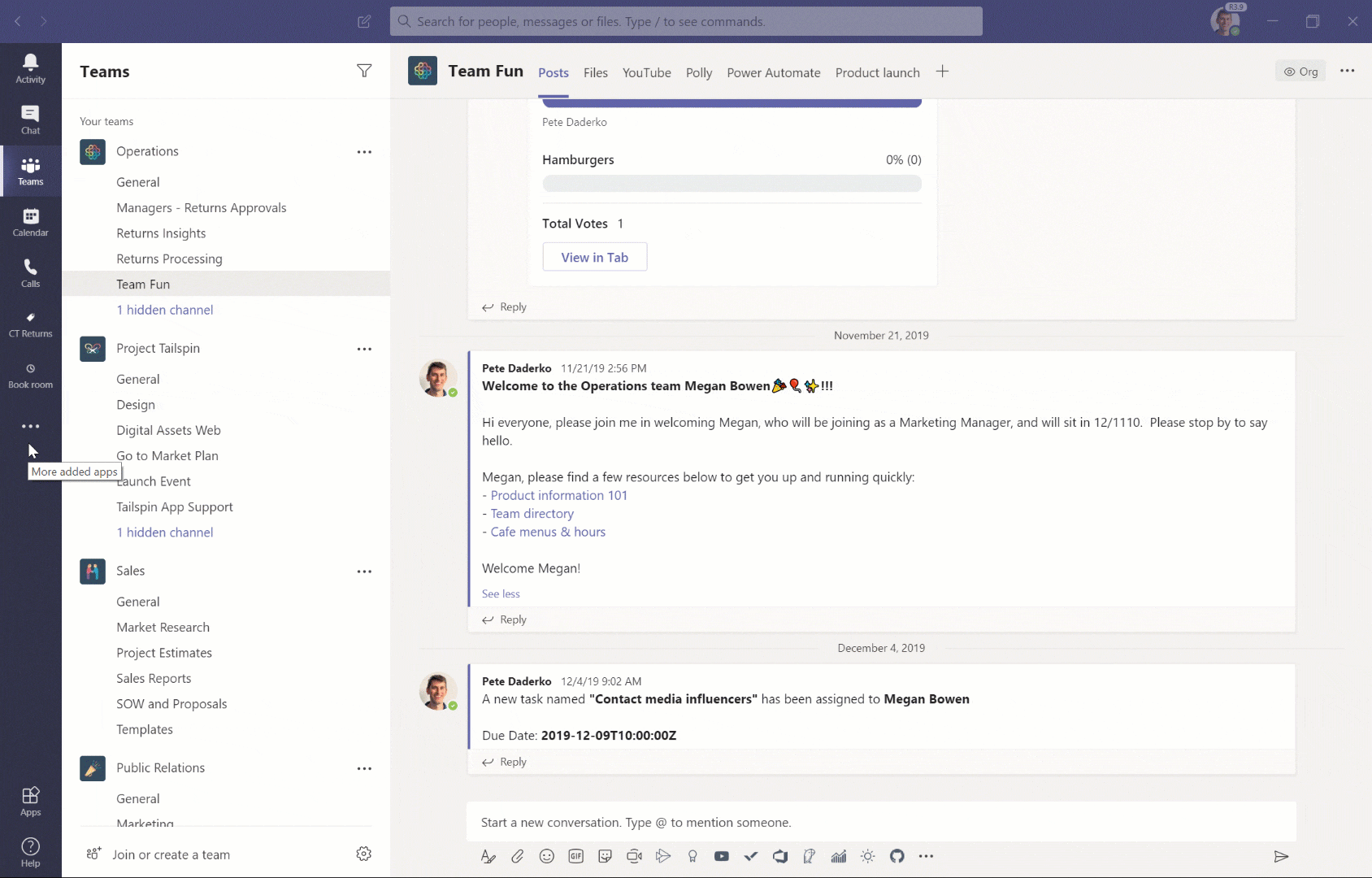Insert a GIF via Giphy icon
Viewport: 1372px width, 878px height.
tap(575, 856)
